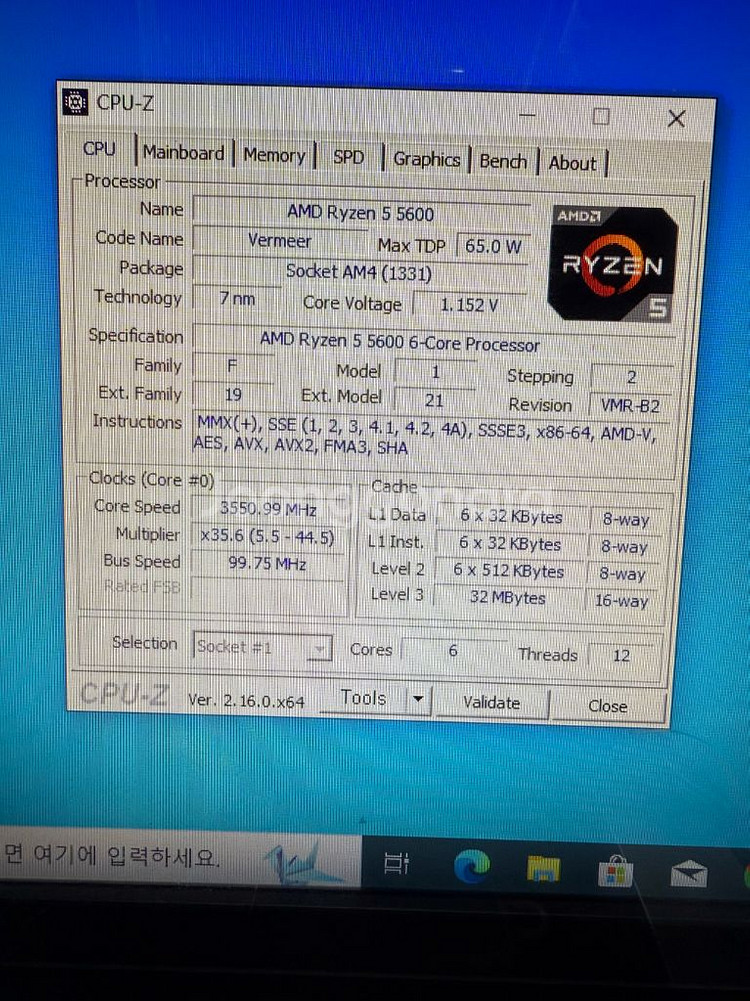Launch Microsoft Edge from the taskbar
Viewport: 750px width, 1001px height.
tap(472, 867)
